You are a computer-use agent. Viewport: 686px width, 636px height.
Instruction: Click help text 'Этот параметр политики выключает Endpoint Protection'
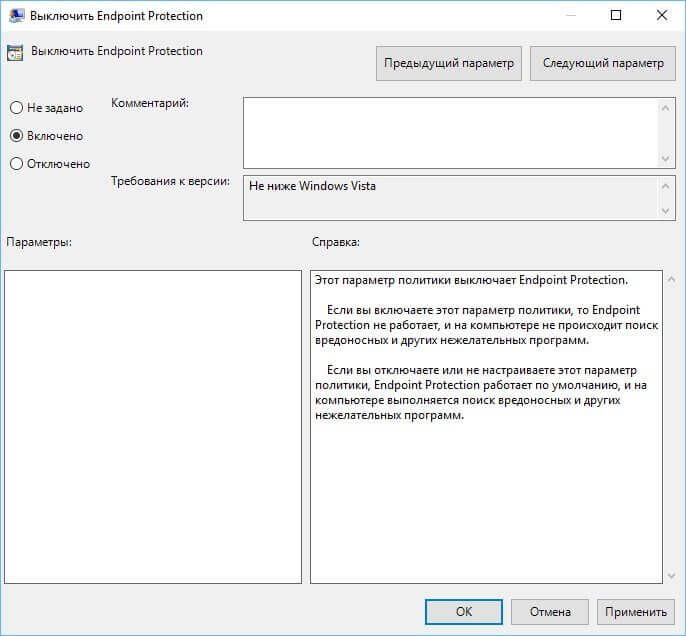(x=471, y=280)
